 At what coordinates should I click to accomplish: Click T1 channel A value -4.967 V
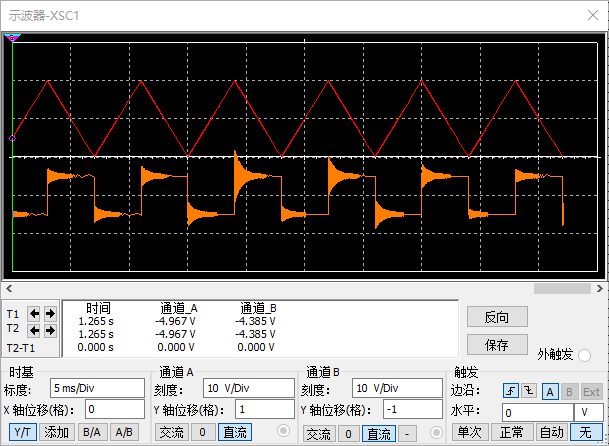[x=175, y=321]
